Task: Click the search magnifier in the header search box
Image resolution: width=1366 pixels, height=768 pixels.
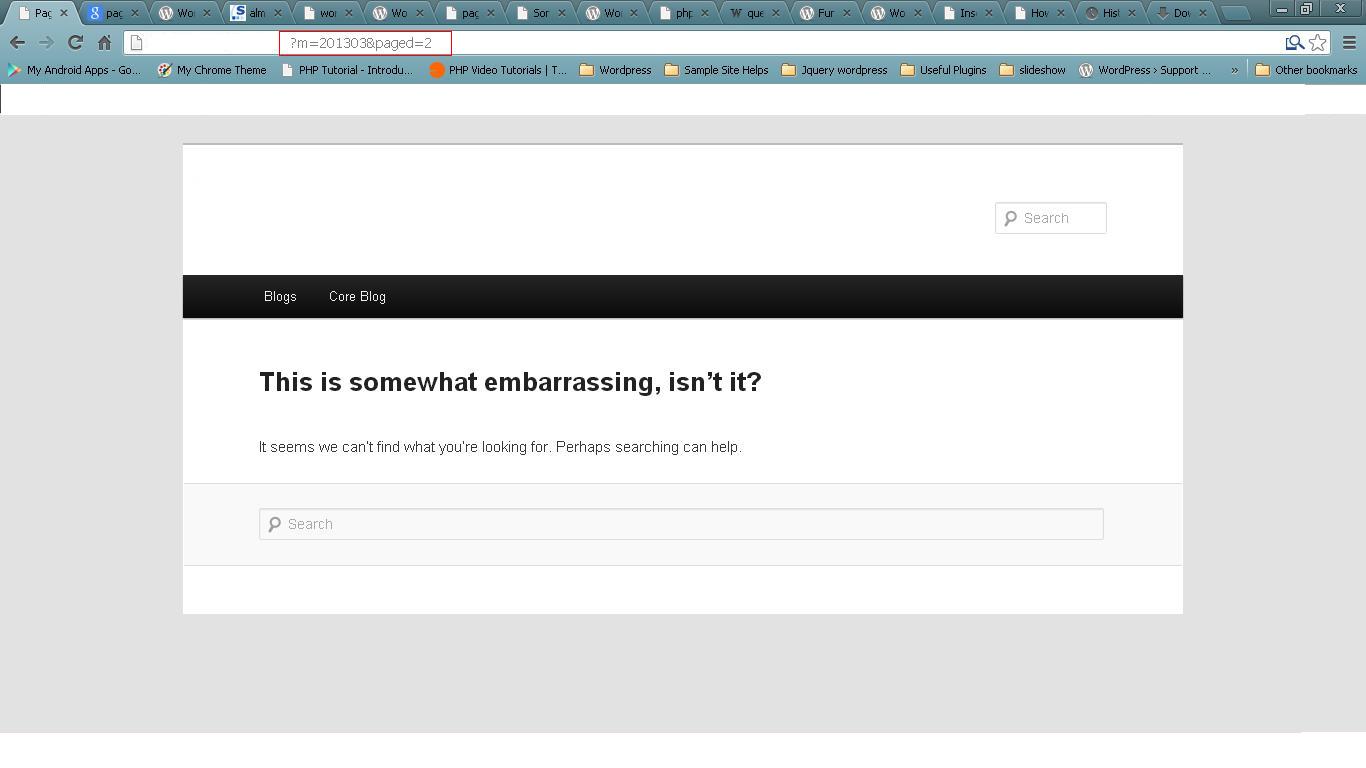Action: point(1010,218)
